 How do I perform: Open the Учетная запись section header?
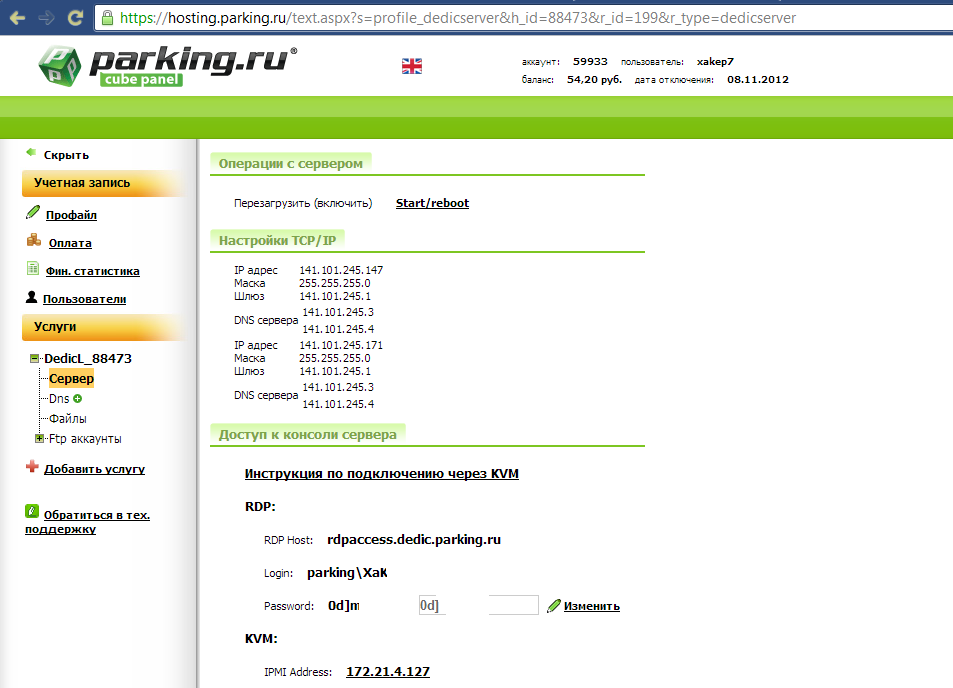coord(103,183)
